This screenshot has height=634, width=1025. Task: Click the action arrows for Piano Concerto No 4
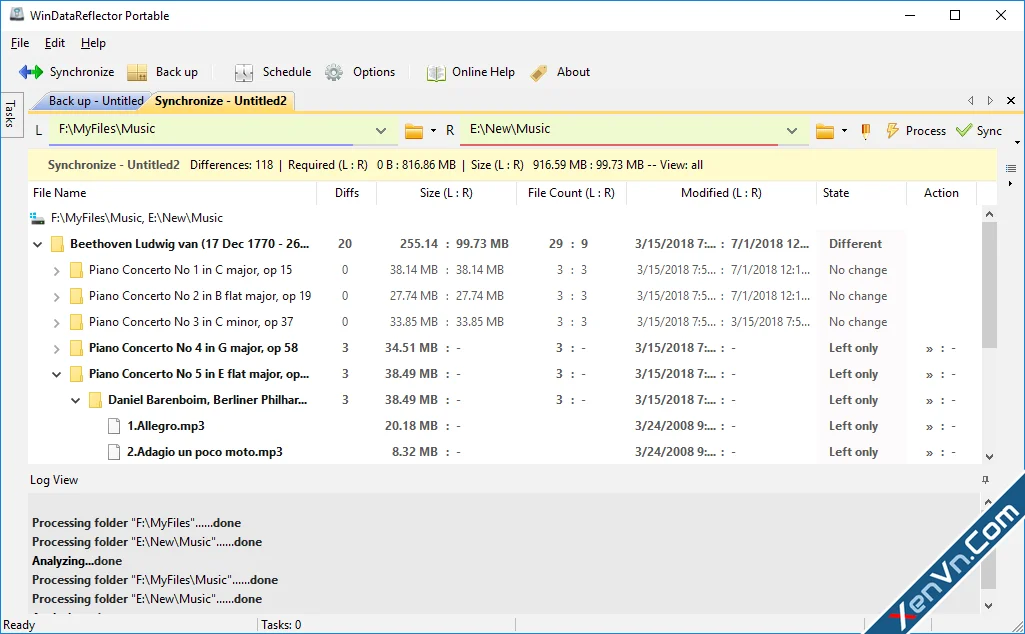(x=941, y=349)
